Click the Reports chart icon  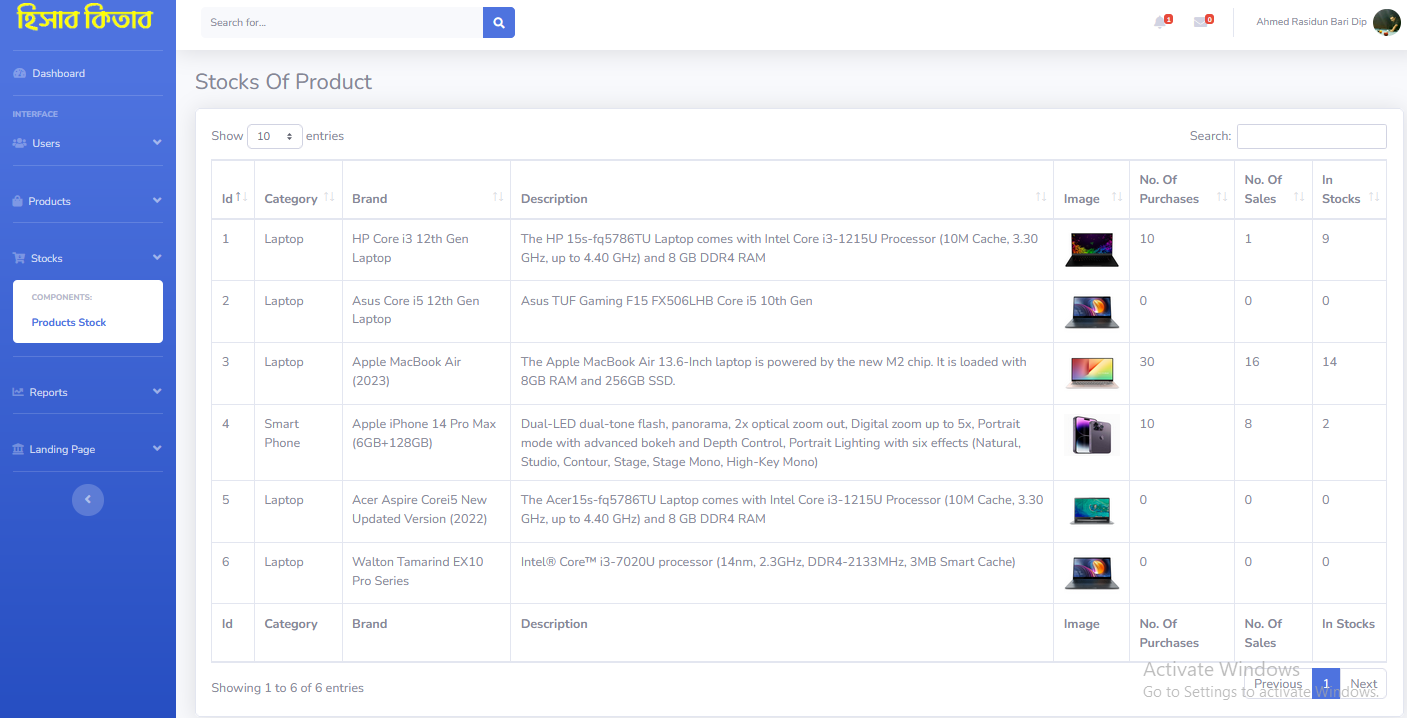click(20, 392)
